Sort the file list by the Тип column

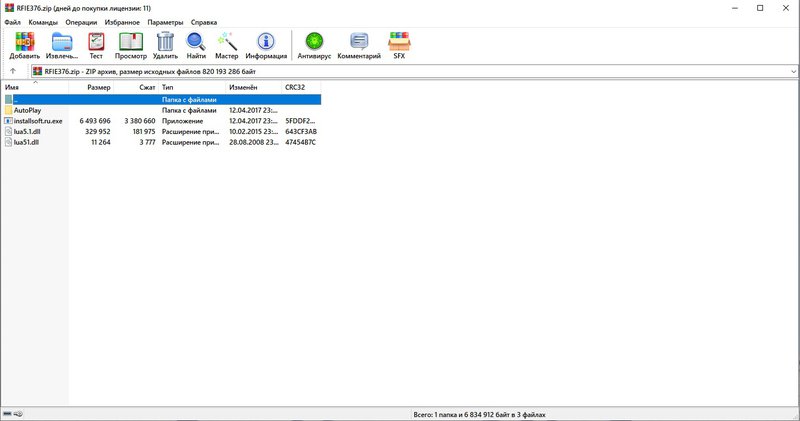tap(192, 87)
